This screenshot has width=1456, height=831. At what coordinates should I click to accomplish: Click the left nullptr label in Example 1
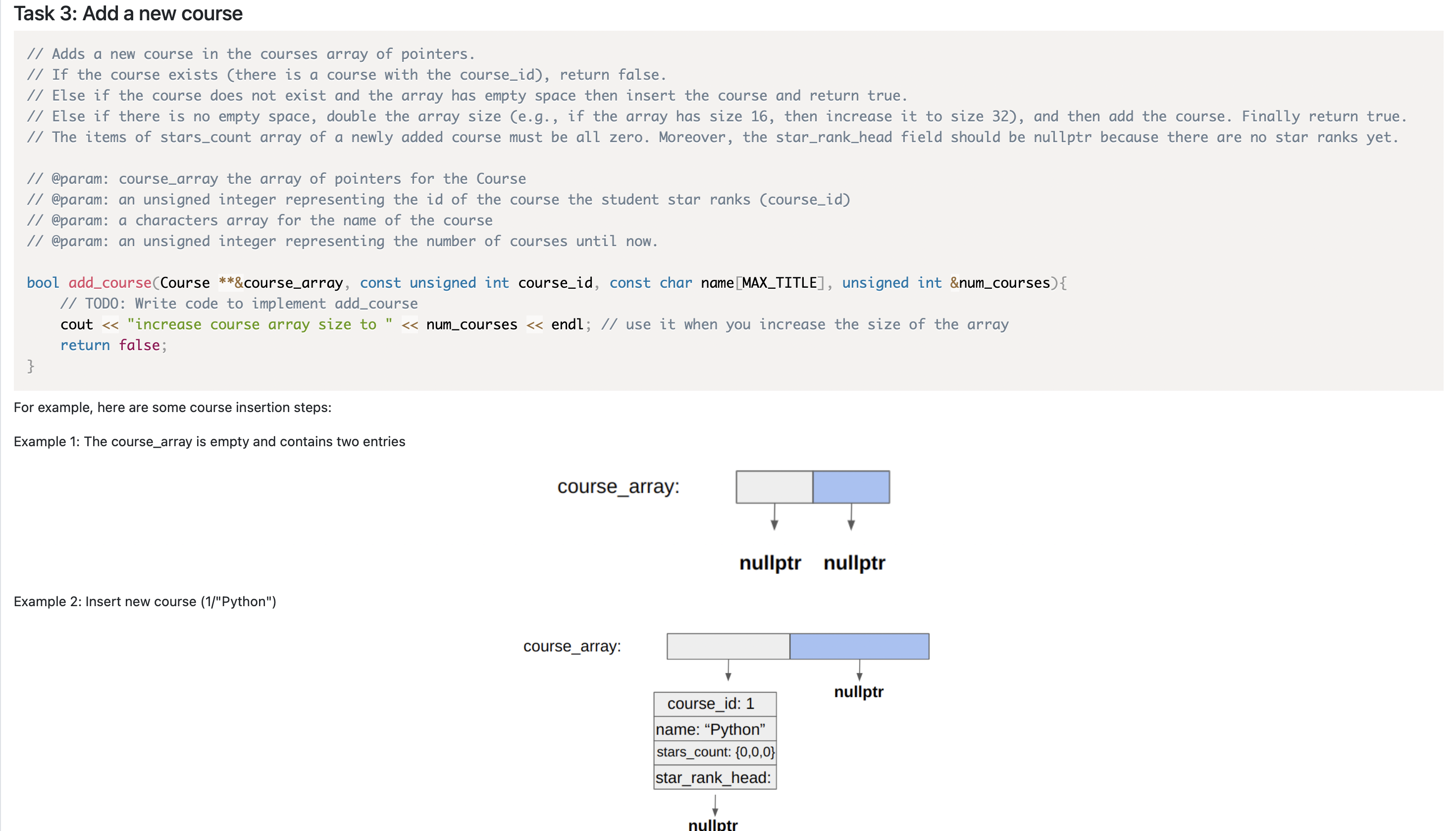click(x=770, y=563)
